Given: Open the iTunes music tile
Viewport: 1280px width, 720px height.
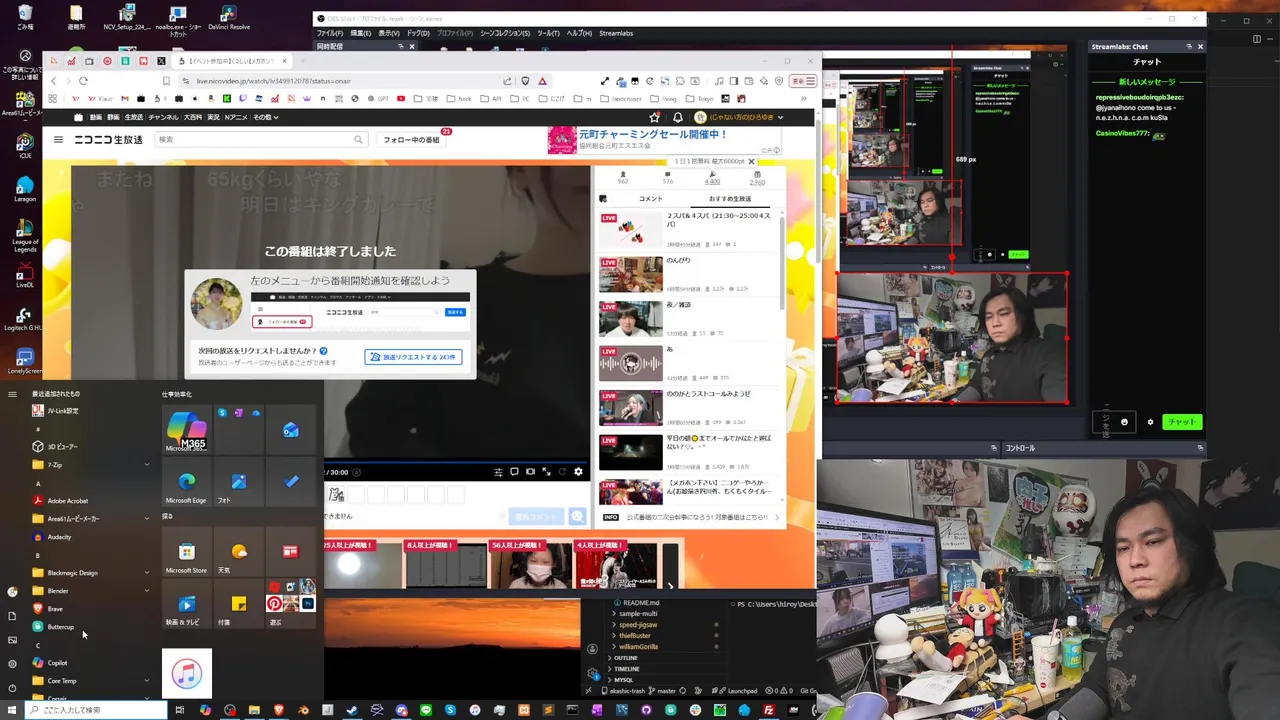Looking at the screenshot, I should click(x=186, y=673).
